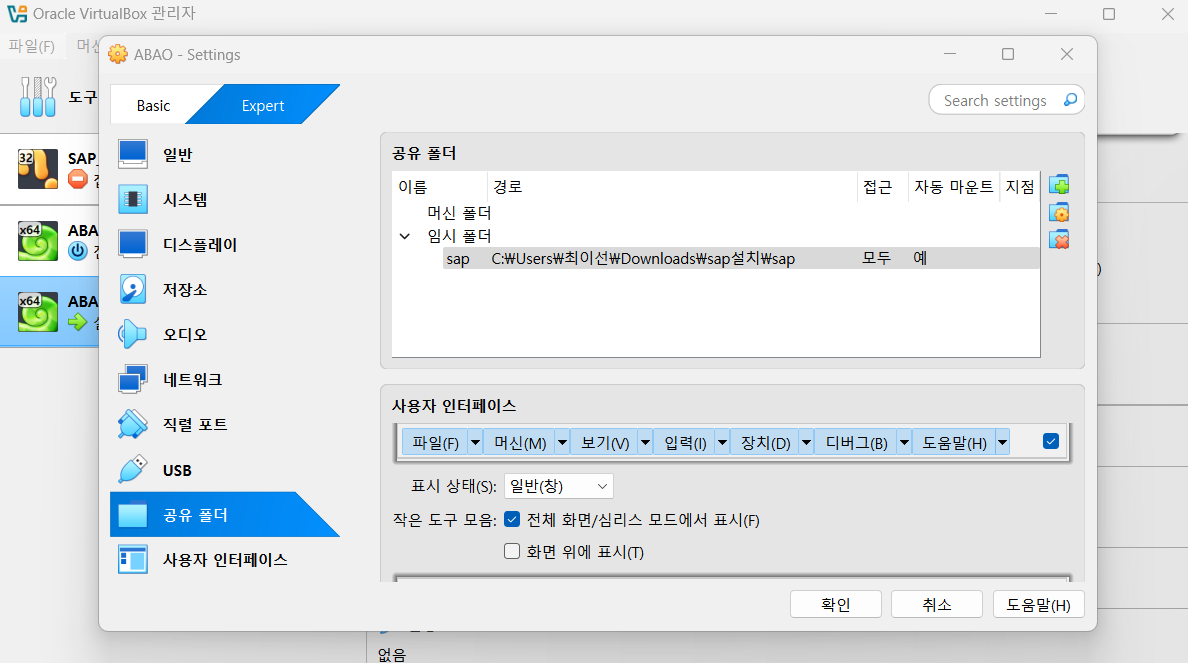
Task: Click the 도구 tools icon in VirtualBox manager
Action: [x=38, y=97]
